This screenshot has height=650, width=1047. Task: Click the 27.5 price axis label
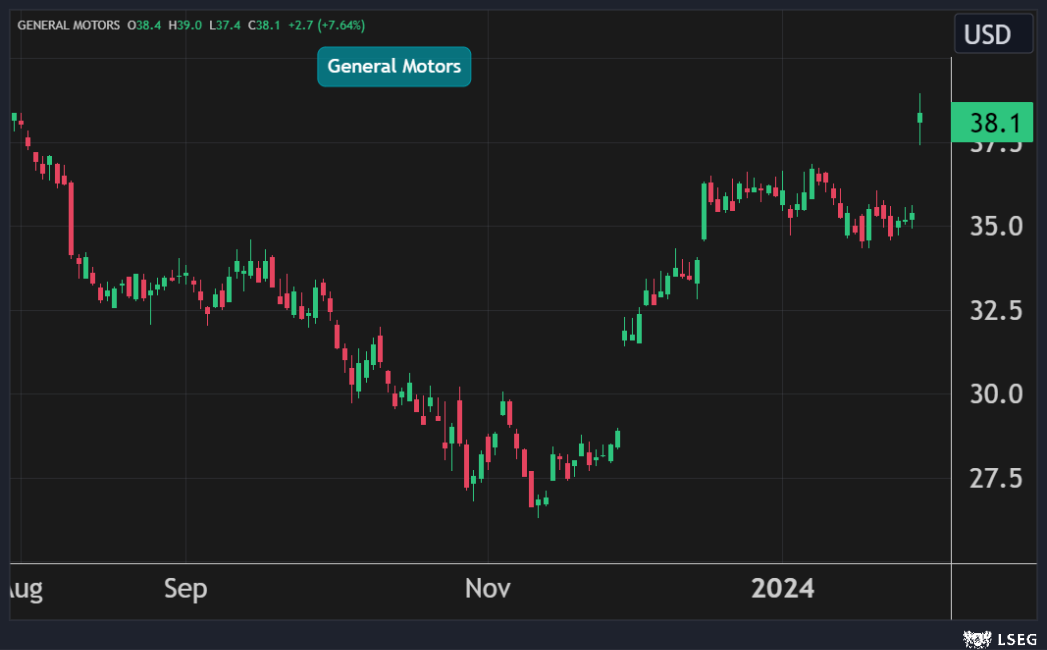coord(994,479)
